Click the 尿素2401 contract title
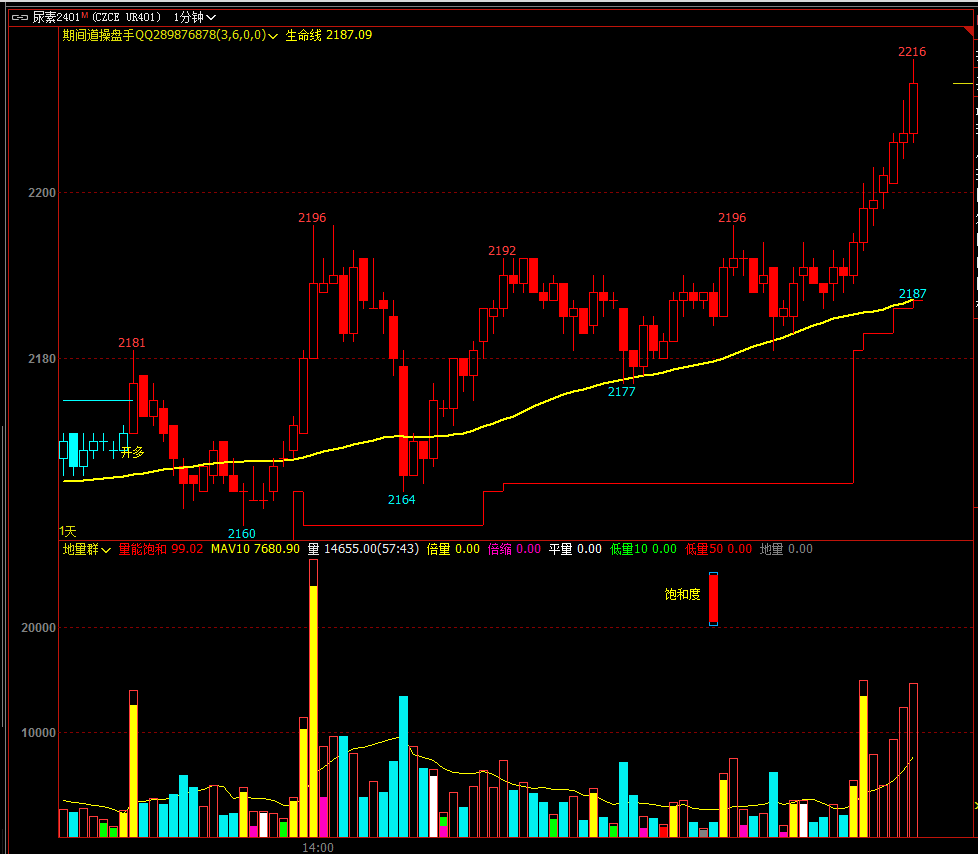The image size is (978, 854). [x=55, y=17]
